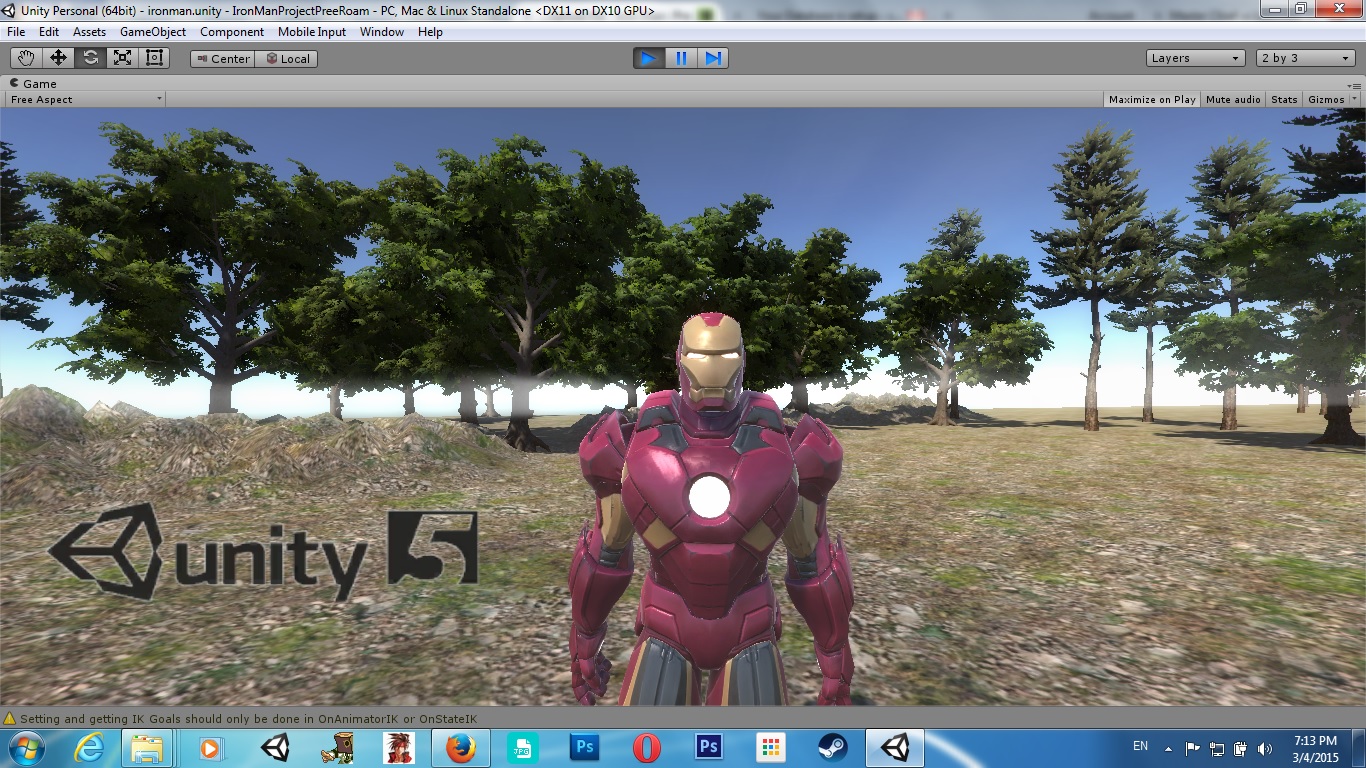Image resolution: width=1366 pixels, height=768 pixels.
Task: Open the green JPG app taskbar icon
Action: tap(522, 747)
